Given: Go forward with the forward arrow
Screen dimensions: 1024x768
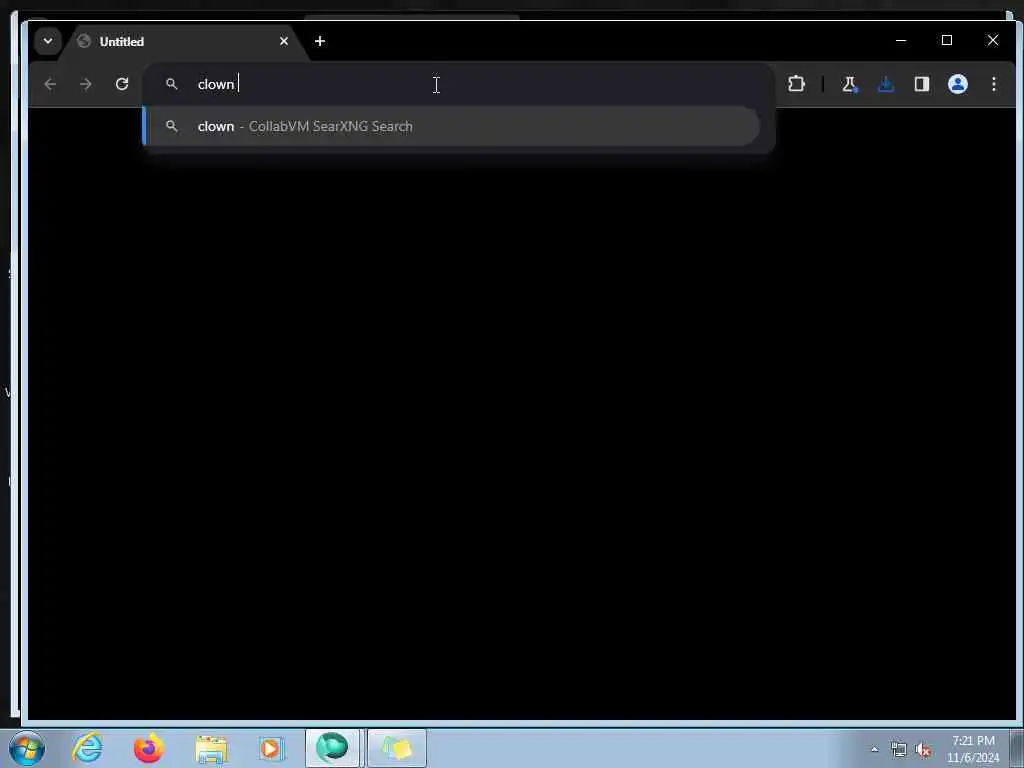Looking at the screenshot, I should pos(86,84).
